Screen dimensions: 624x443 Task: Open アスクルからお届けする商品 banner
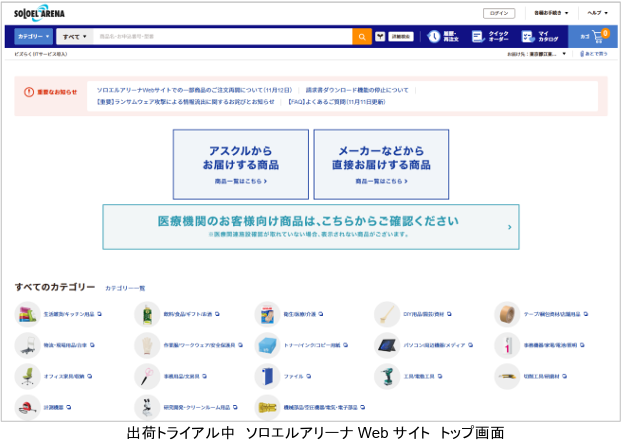[x=240, y=164]
